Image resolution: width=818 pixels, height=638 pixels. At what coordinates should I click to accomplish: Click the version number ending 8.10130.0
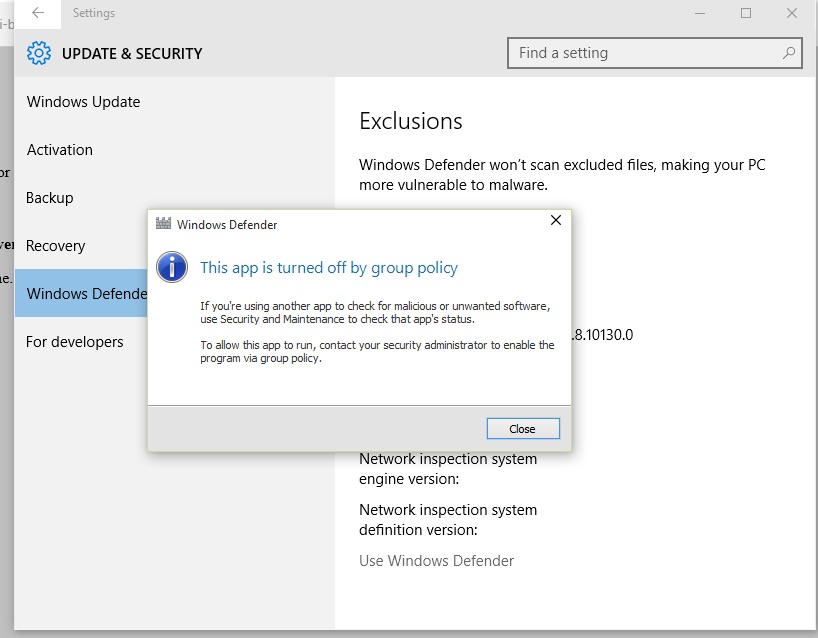603,335
